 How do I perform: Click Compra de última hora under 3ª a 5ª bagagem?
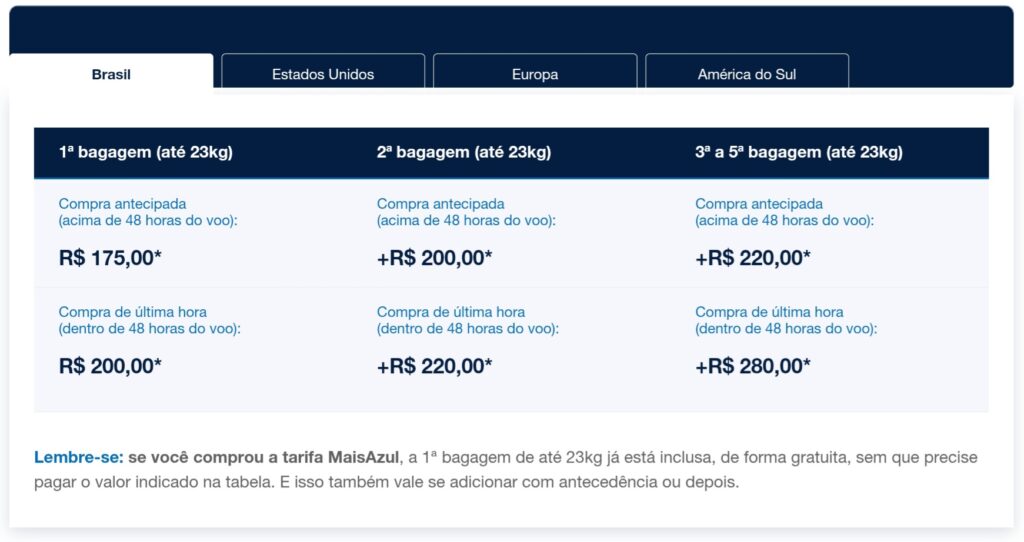(769, 311)
